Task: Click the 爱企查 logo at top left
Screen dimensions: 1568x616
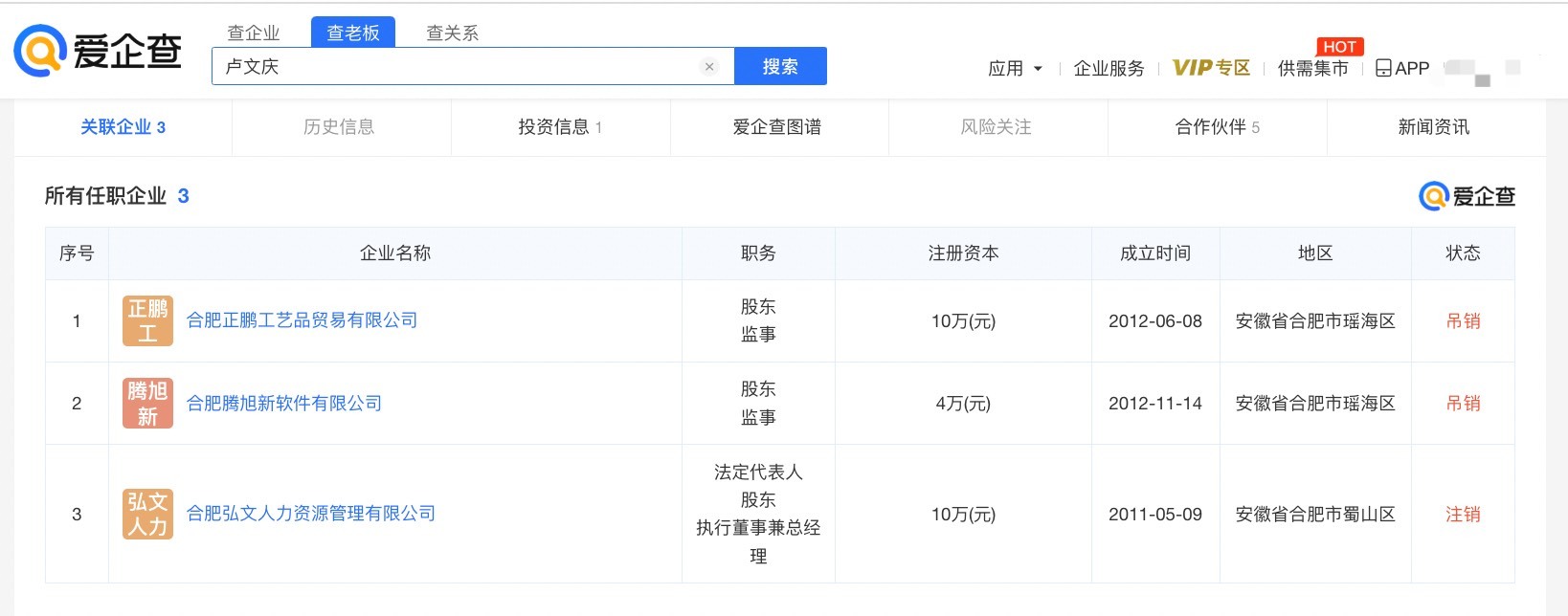Action: (x=98, y=51)
